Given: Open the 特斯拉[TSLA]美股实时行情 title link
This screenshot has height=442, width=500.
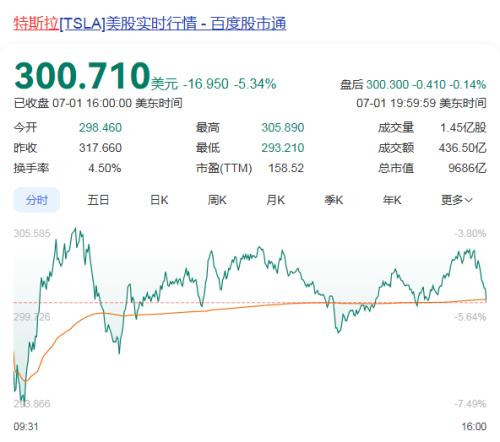Looking at the screenshot, I should tap(150, 24).
